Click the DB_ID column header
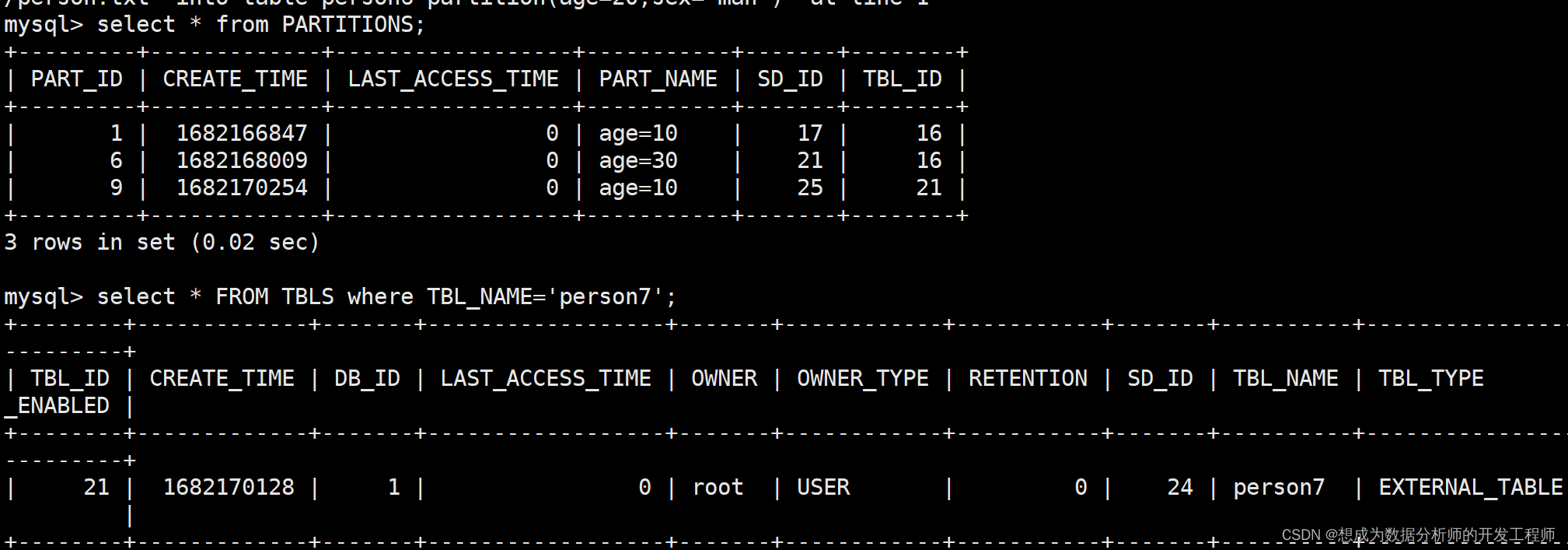1568x550 pixels. click(367, 379)
